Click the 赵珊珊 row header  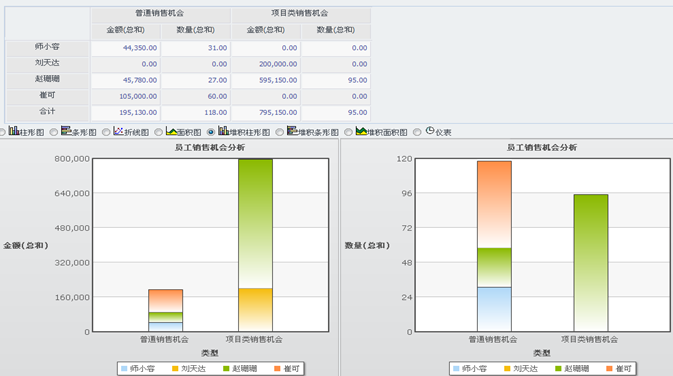coord(47,80)
